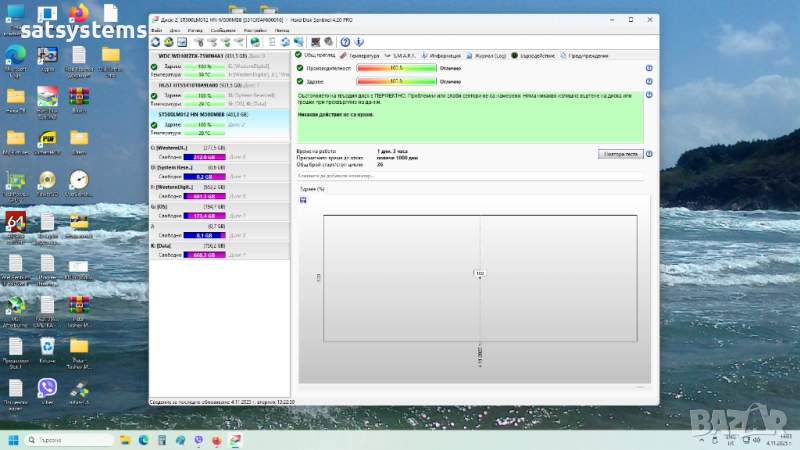
Task: Open the Файл menu
Action: tap(156, 30)
